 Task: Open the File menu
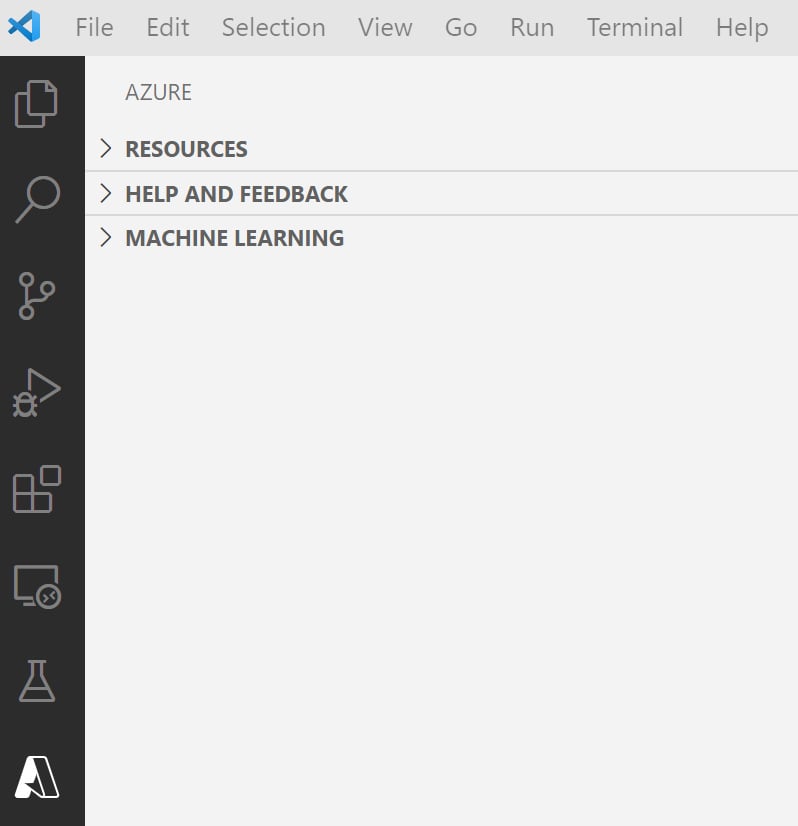click(x=94, y=27)
